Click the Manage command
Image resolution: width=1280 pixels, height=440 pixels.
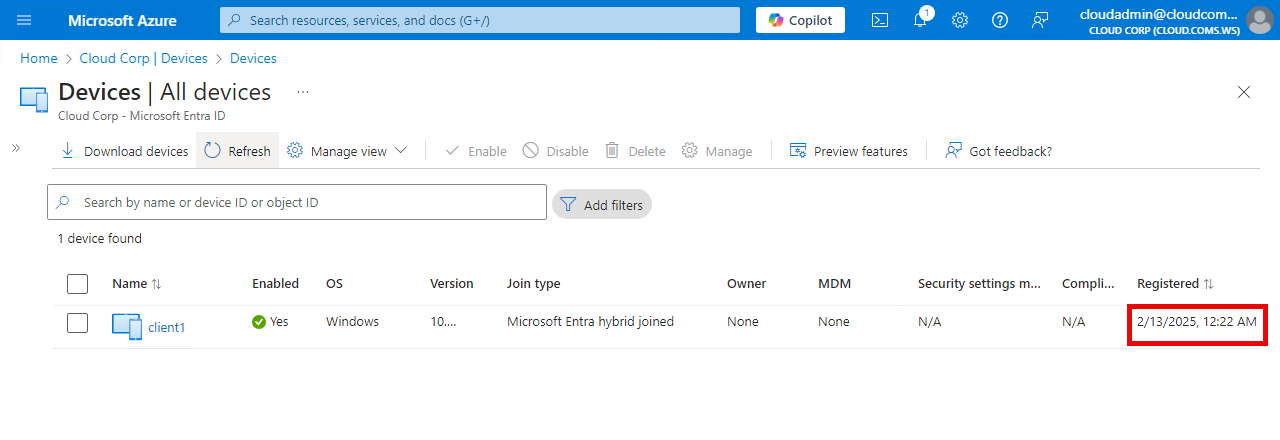[717, 151]
